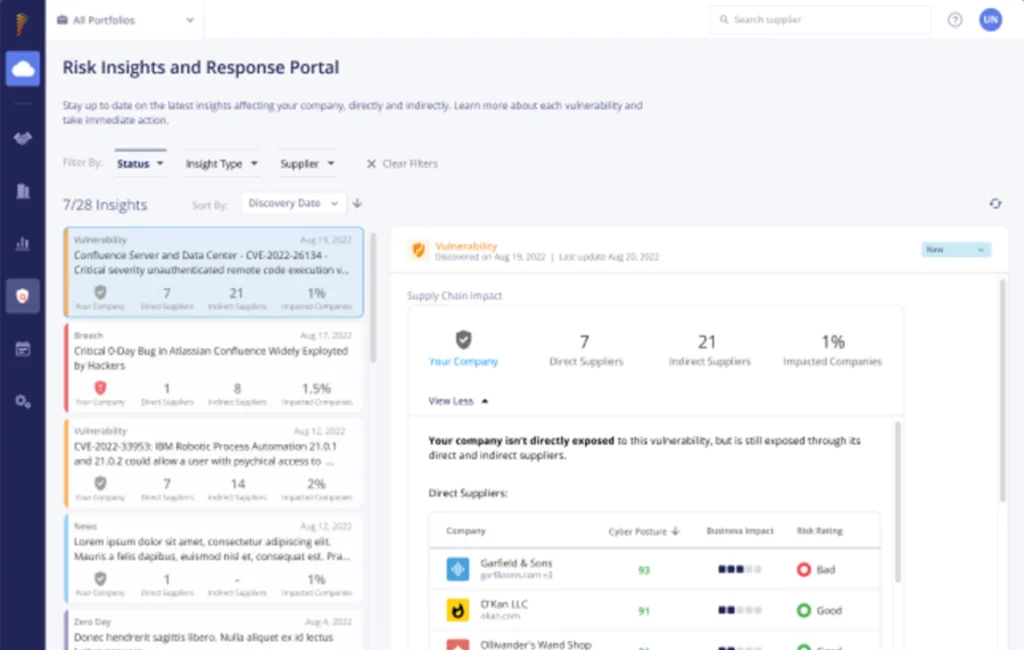1024x650 pixels.
Task: Open the All Portfolios selector
Action: tap(125, 19)
